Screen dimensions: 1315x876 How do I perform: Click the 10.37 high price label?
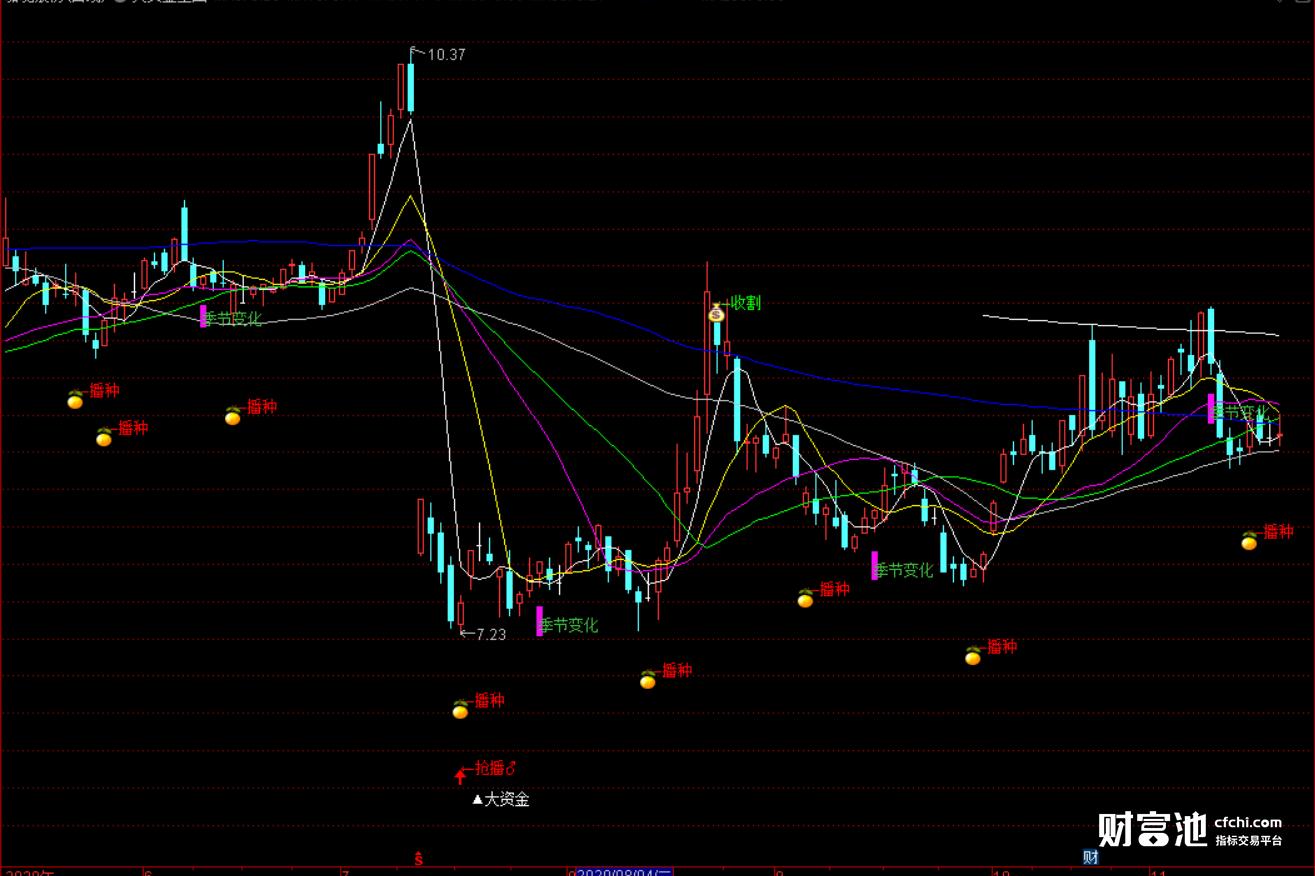pyautogui.click(x=446, y=55)
